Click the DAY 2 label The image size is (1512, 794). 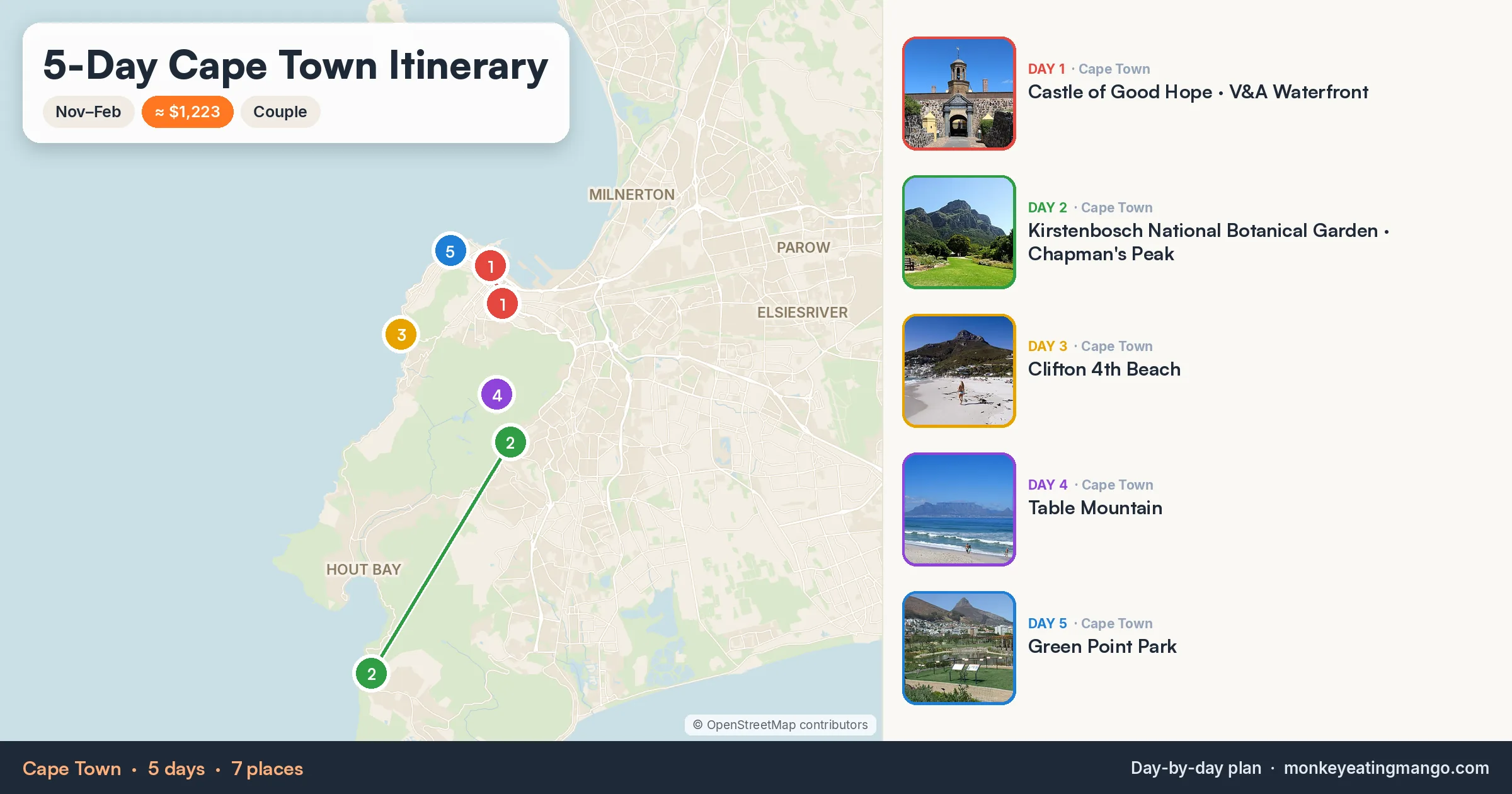pos(1048,207)
